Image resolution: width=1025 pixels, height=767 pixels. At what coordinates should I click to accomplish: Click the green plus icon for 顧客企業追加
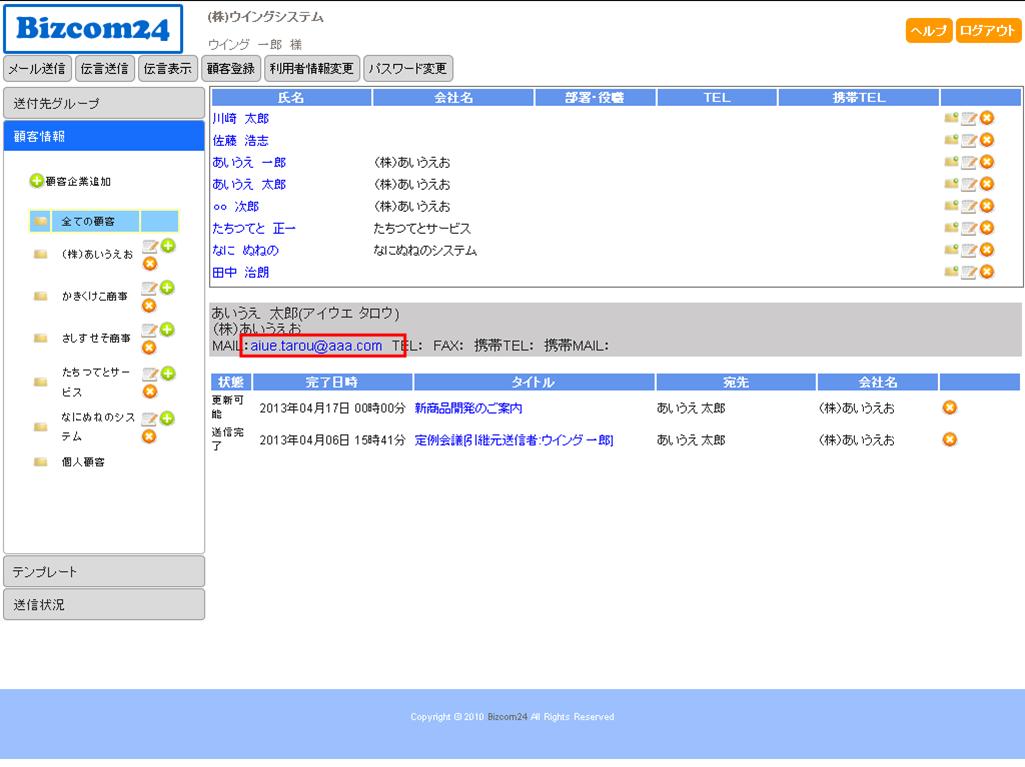click(x=37, y=181)
